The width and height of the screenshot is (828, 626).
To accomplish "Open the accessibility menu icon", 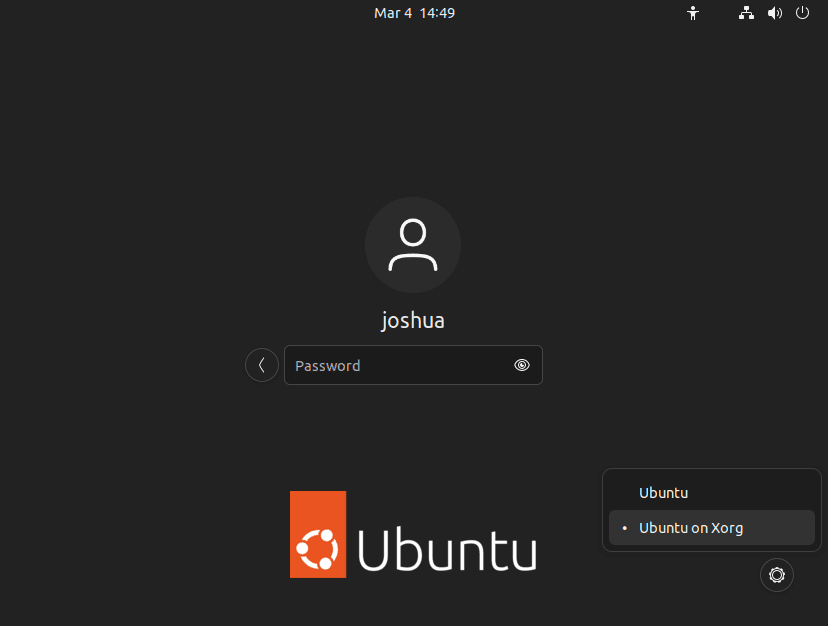I will coord(692,13).
